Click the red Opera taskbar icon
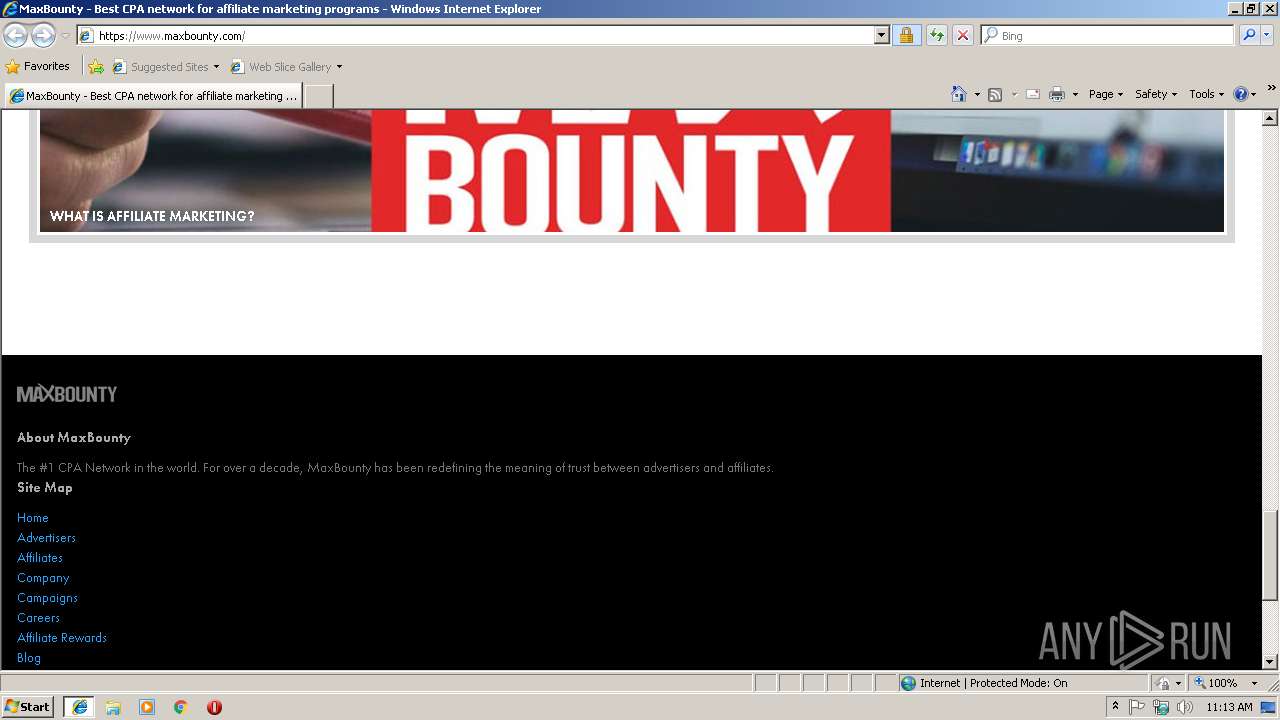The image size is (1280, 720). point(214,707)
